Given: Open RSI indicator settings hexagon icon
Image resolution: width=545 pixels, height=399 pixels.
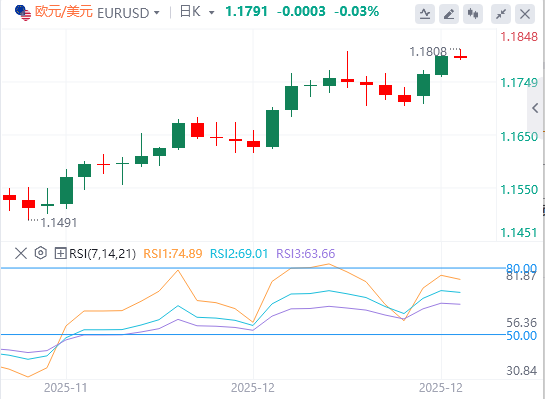Looking at the screenshot, I should [x=41, y=253].
